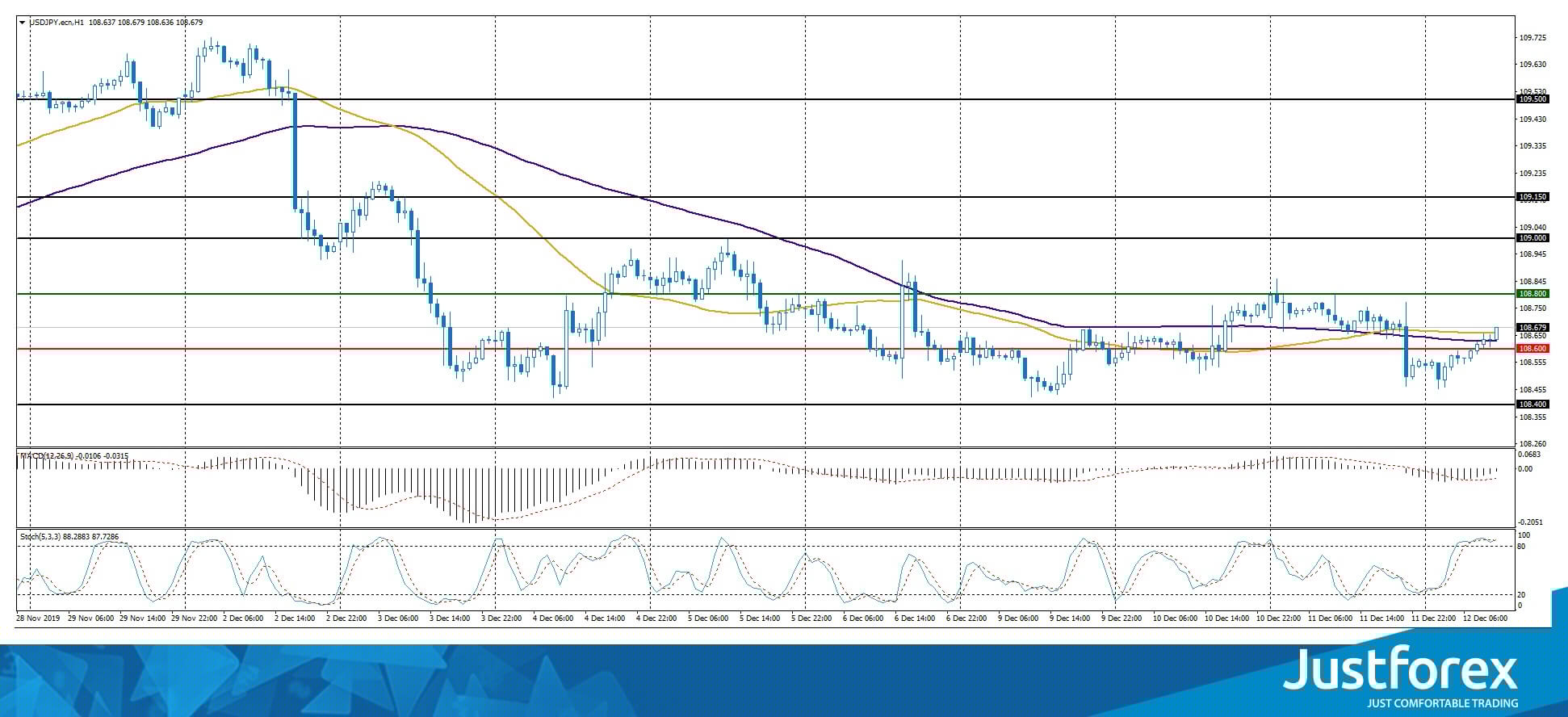Click the 4 Dec 06:00 time label
1568x717 pixels.
553,618
